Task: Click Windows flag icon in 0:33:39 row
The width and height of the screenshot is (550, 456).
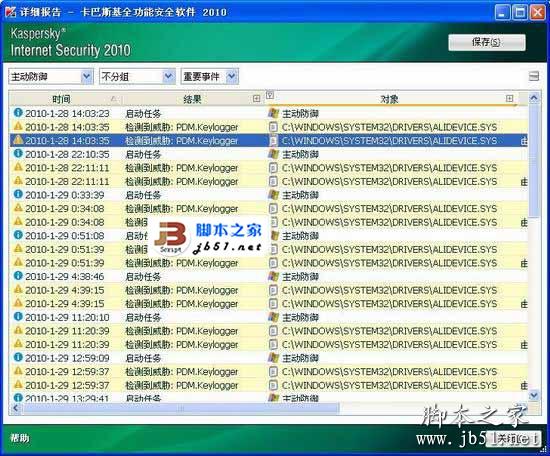Action: click(x=274, y=194)
